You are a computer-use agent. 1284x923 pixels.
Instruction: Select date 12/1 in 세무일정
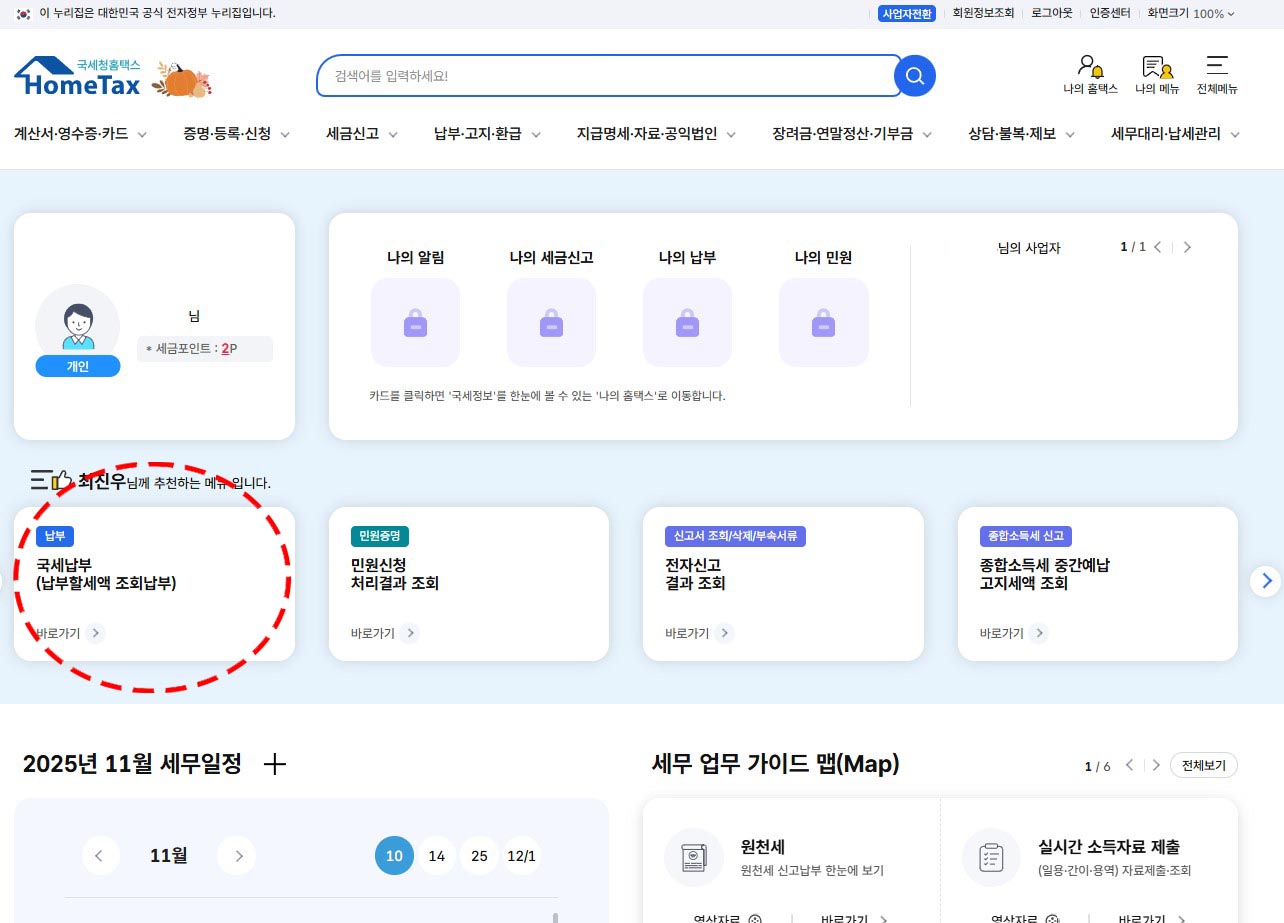pos(521,856)
